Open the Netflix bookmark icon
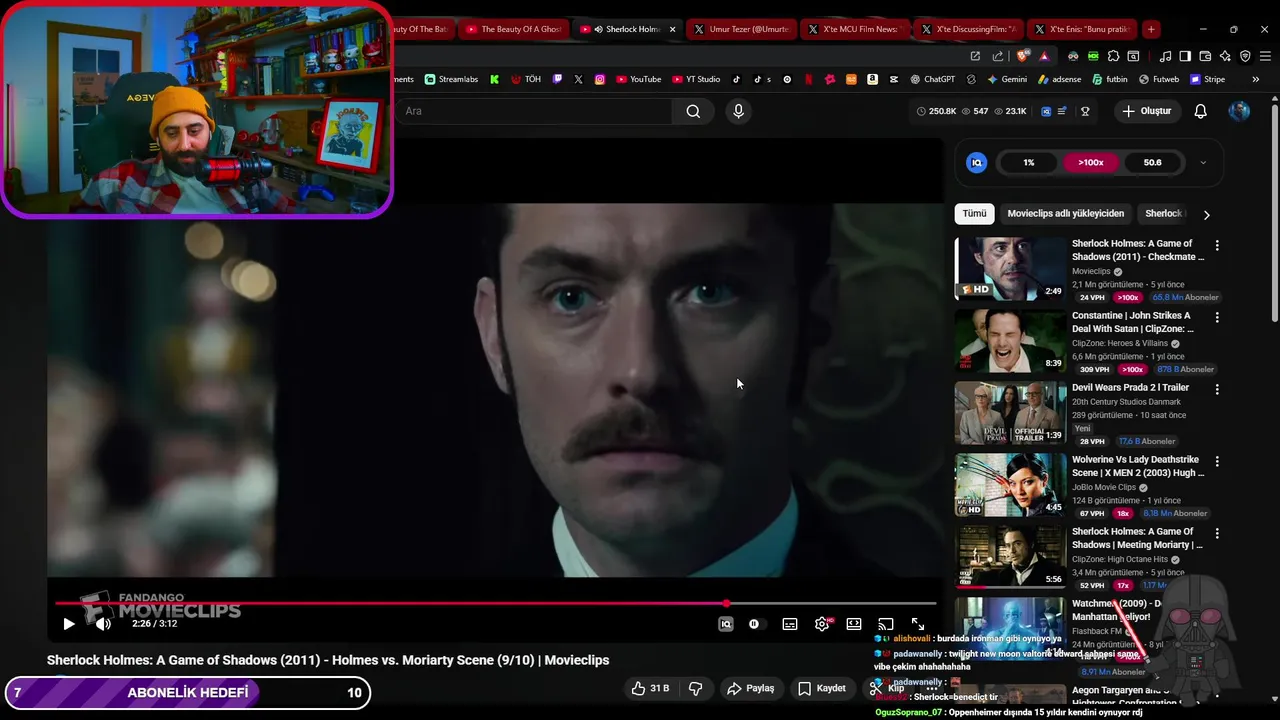This screenshot has height=720, width=1280. [808, 79]
